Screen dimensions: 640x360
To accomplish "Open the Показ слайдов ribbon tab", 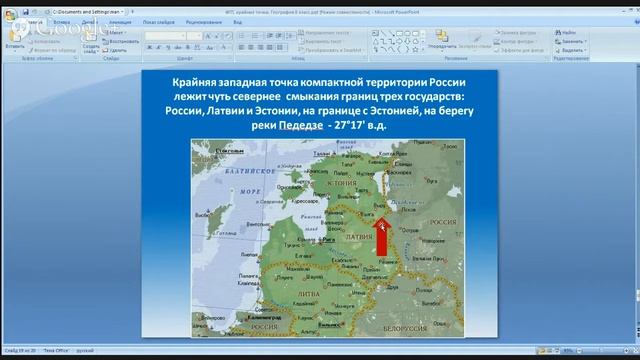I will [x=158, y=22].
